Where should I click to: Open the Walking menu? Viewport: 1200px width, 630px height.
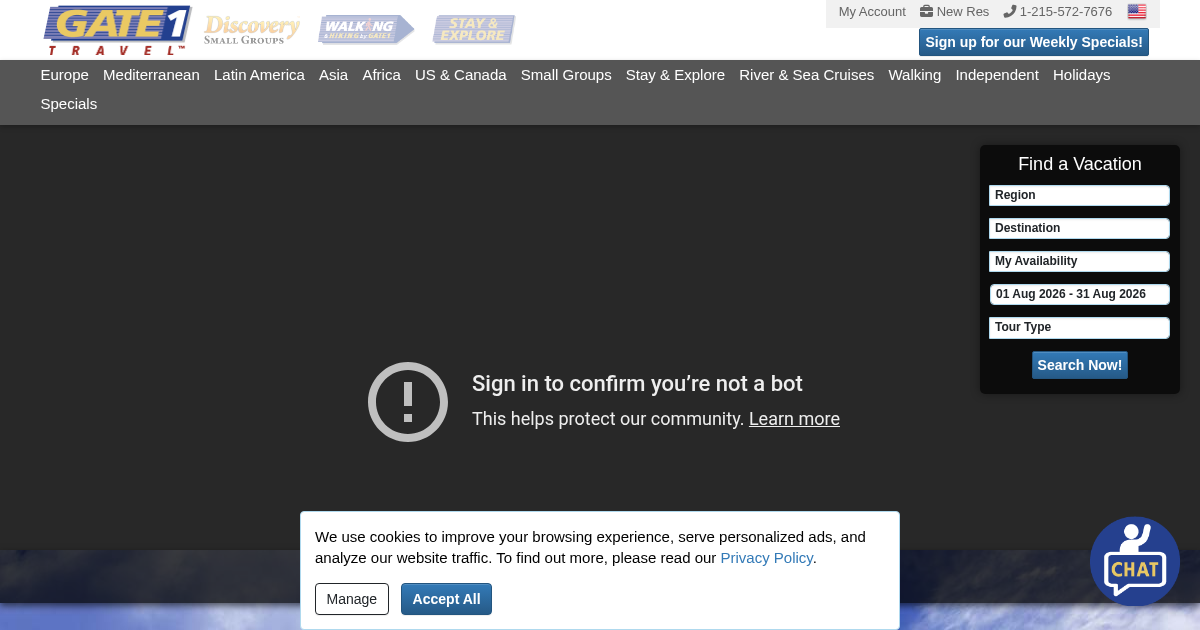pyautogui.click(x=914, y=75)
